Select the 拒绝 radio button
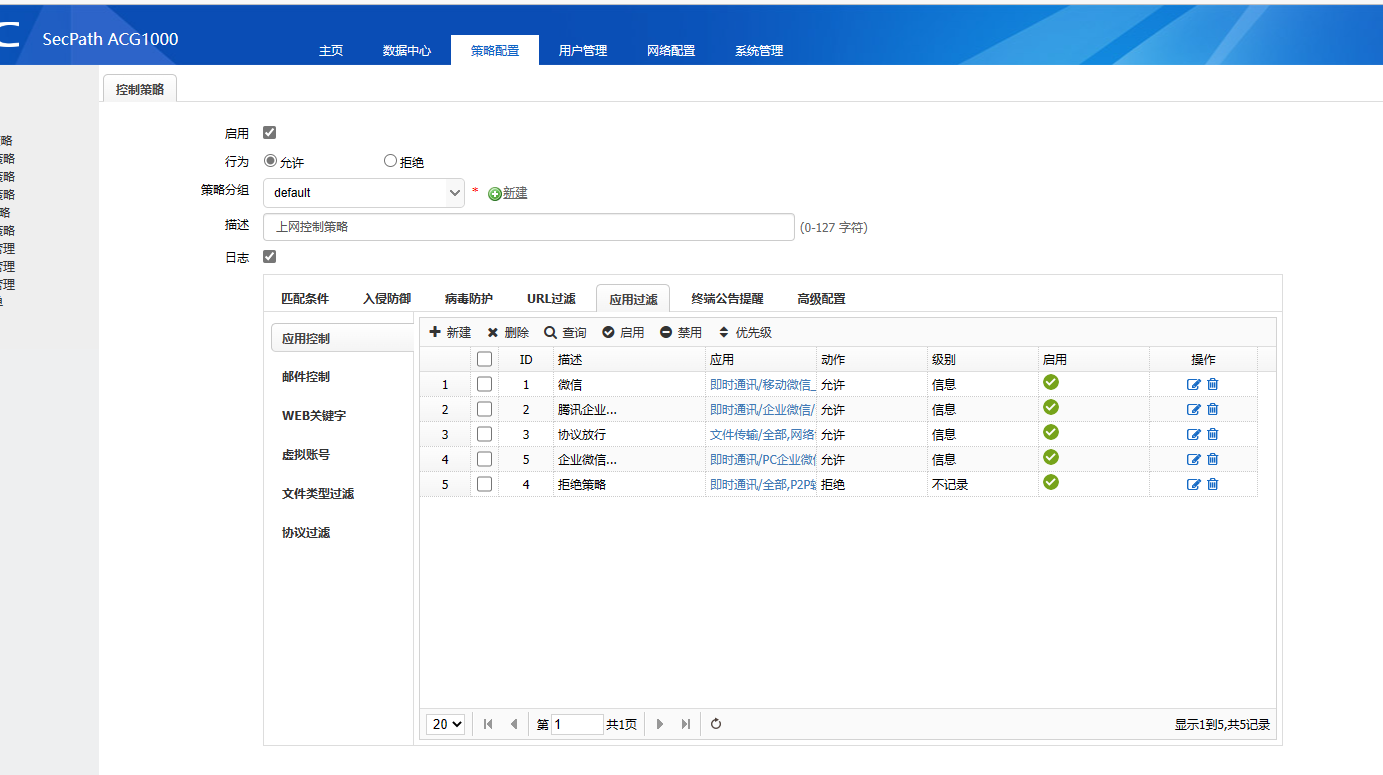This screenshot has width=1383, height=775. coord(390,161)
